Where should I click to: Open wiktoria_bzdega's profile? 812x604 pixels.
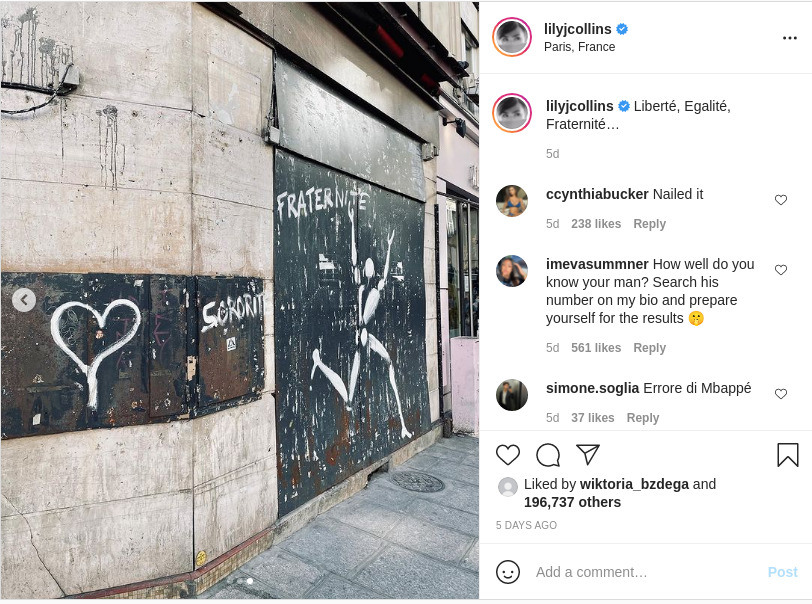tap(634, 484)
